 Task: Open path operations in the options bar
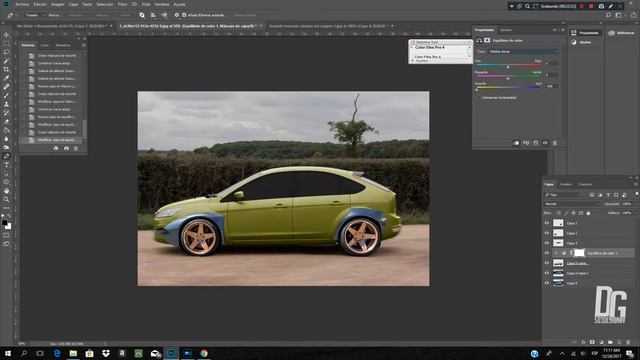[x=142, y=15]
